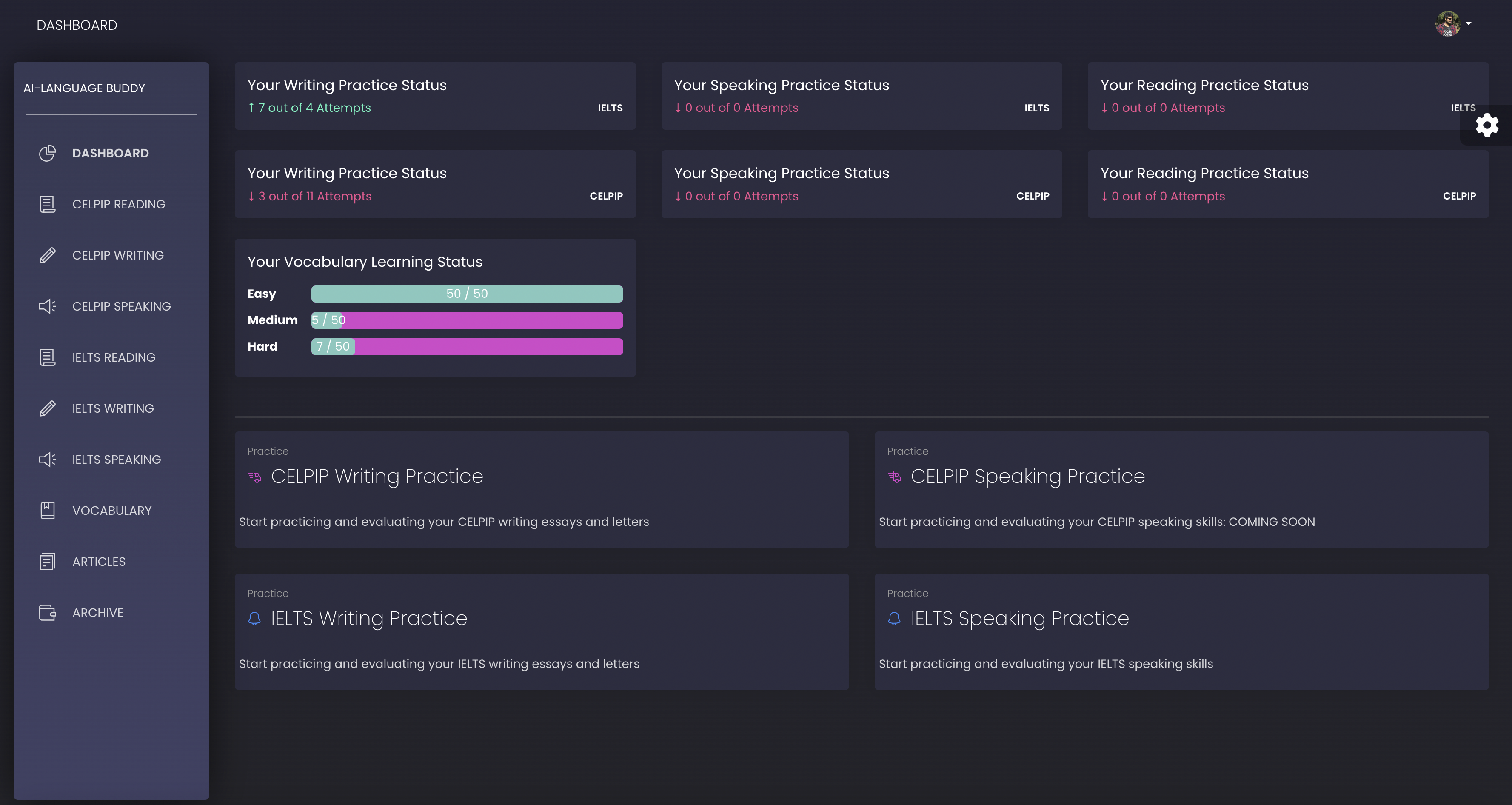Select DASHBOARD in the sidebar

coord(110,153)
